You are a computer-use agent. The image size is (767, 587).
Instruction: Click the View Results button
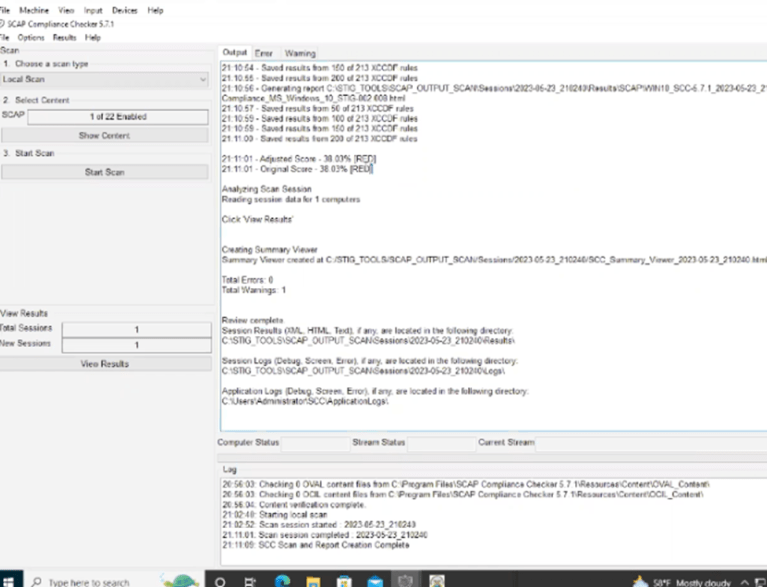pos(104,364)
